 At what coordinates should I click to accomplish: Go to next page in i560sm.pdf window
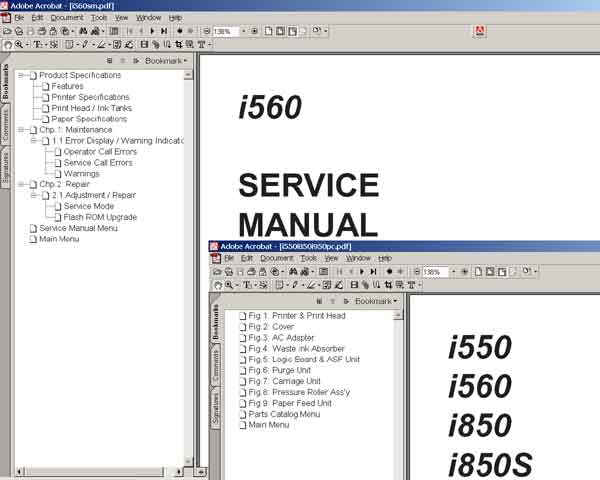(x=153, y=31)
